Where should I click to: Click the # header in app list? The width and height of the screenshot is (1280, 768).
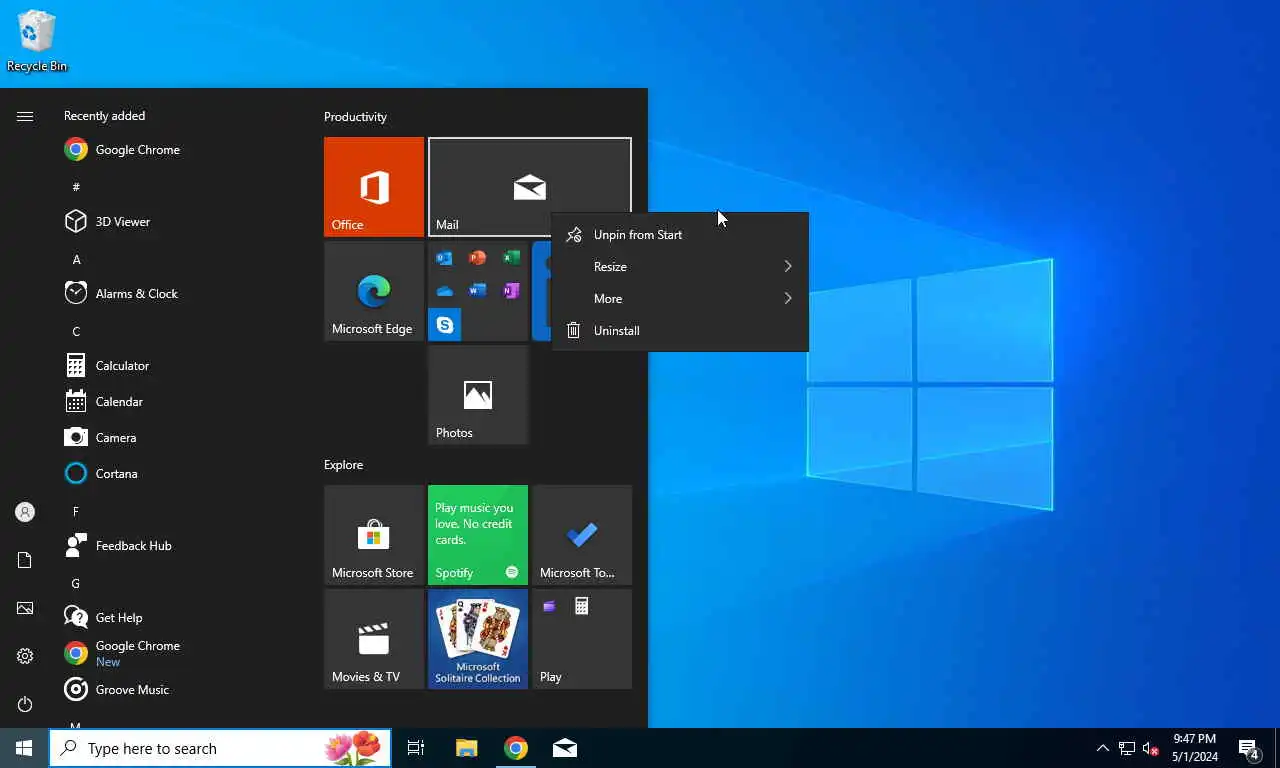click(x=76, y=187)
